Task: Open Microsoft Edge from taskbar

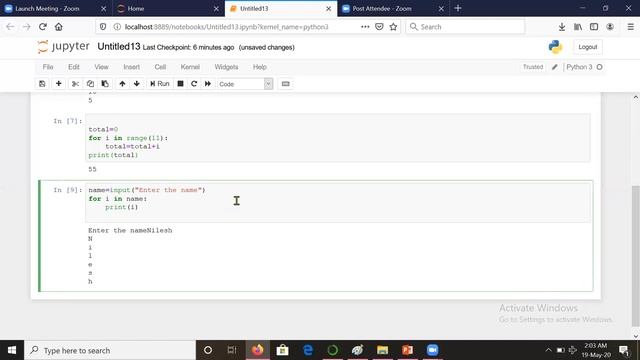Action: (308, 350)
